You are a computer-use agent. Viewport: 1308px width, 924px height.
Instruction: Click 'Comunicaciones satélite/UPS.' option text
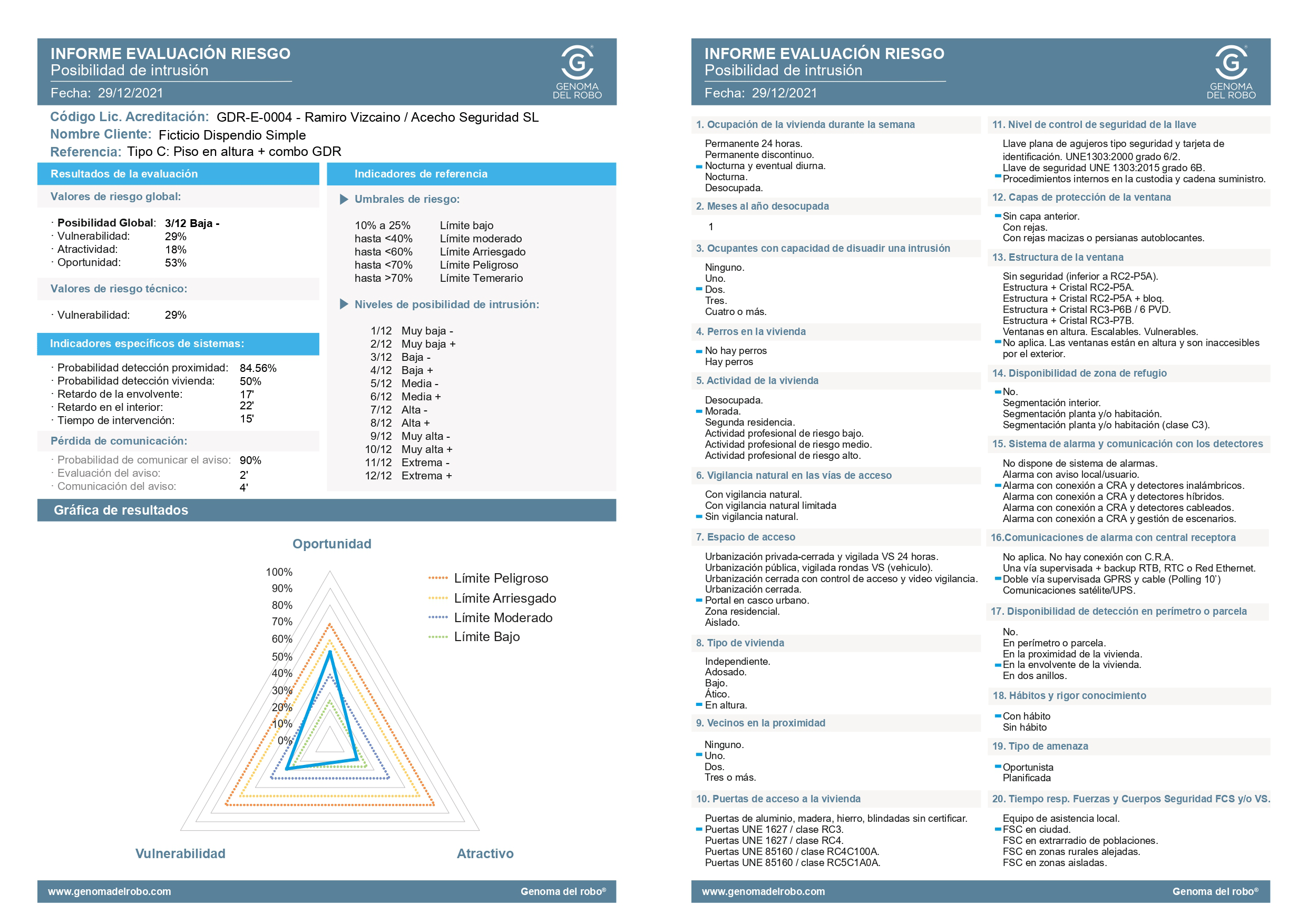point(1069,591)
